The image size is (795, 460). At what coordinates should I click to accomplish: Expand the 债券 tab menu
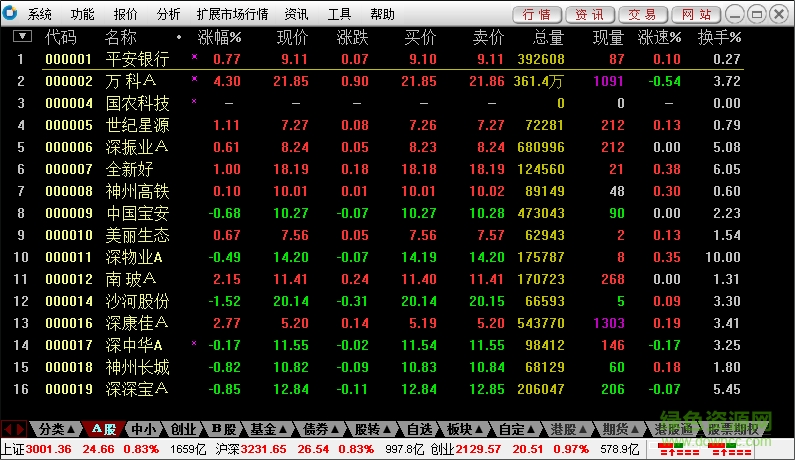coord(321,429)
